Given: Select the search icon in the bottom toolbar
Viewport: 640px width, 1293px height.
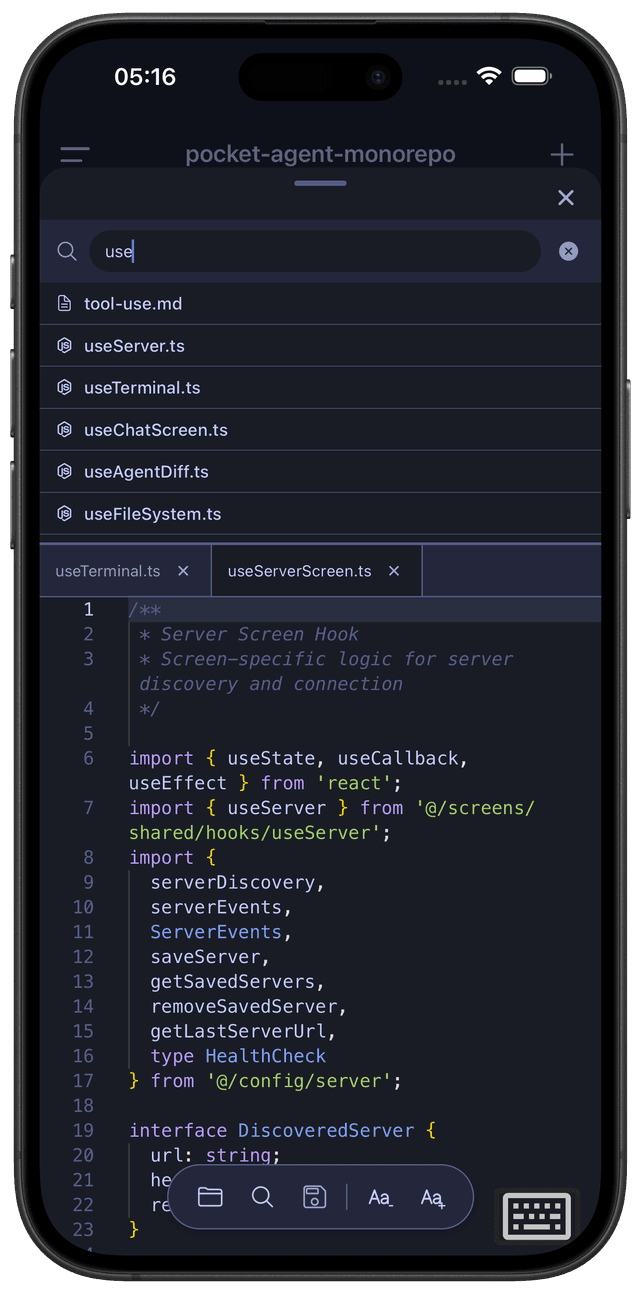Looking at the screenshot, I should click(x=262, y=1196).
